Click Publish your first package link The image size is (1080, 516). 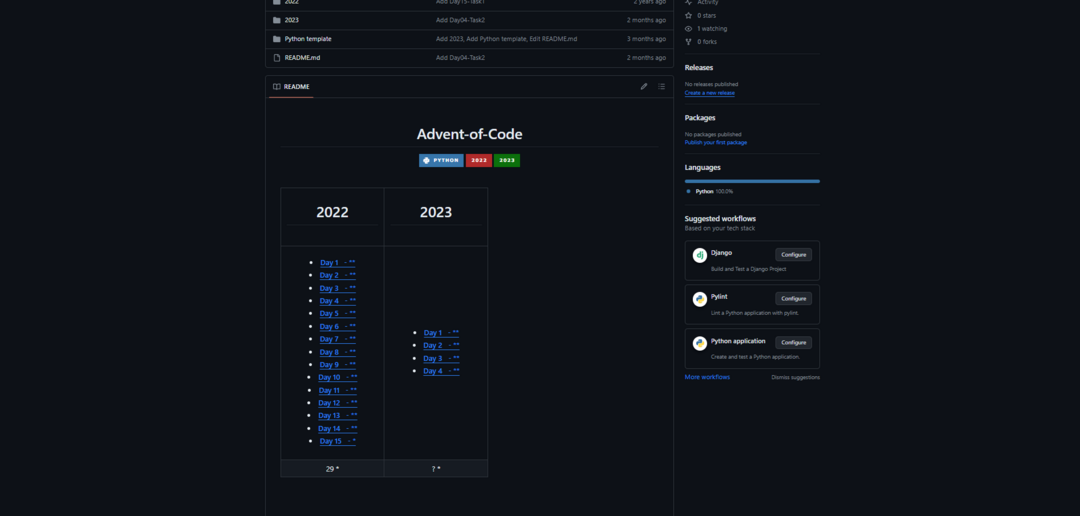pyautogui.click(x=715, y=142)
